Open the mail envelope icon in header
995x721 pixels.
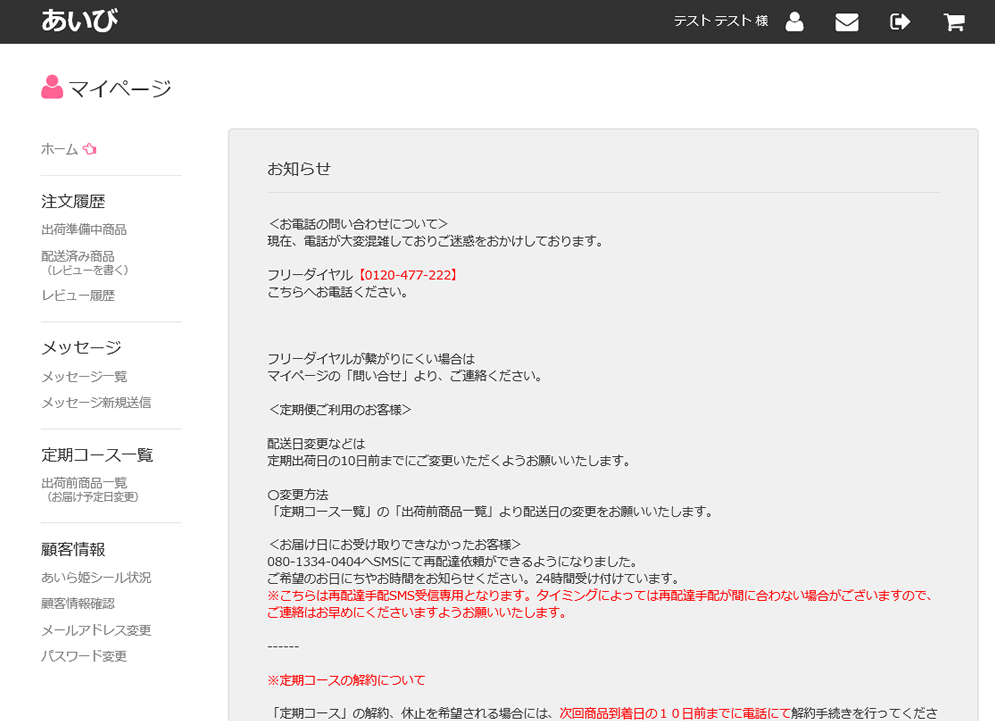pos(847,22)
